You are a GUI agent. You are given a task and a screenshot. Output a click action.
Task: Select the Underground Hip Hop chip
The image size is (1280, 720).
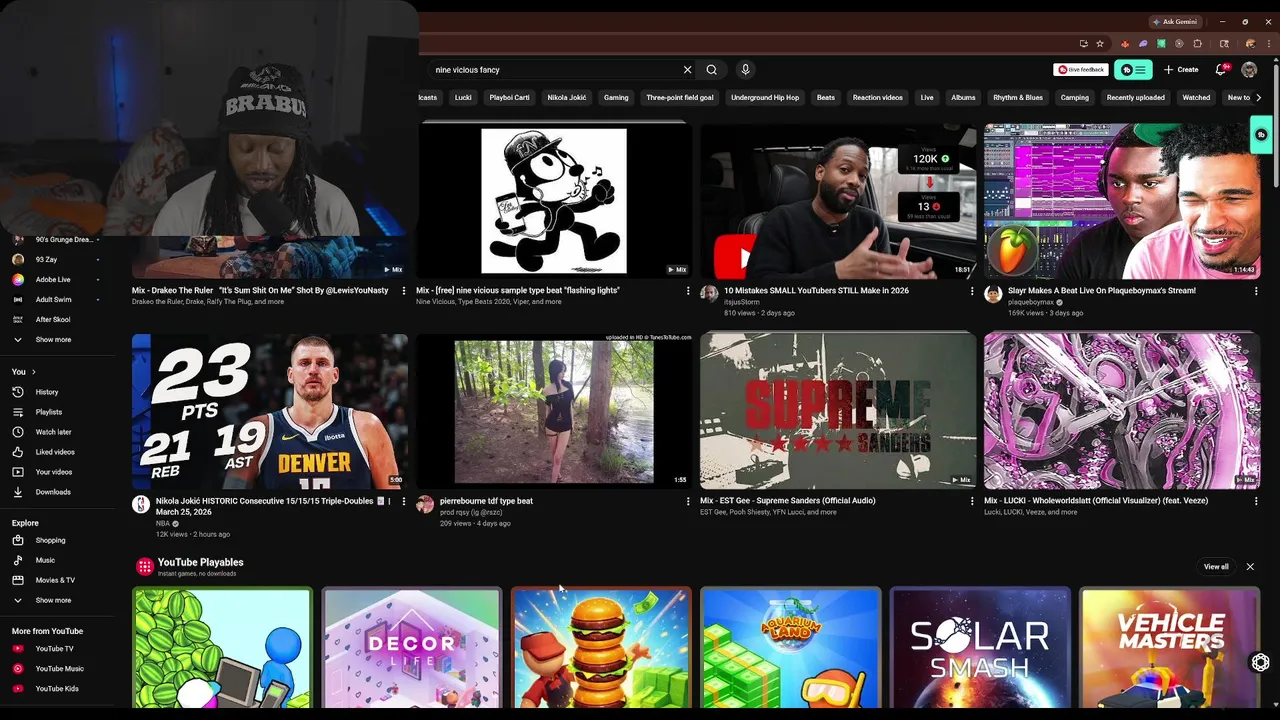pyautogui.click(x=765, y=98)
